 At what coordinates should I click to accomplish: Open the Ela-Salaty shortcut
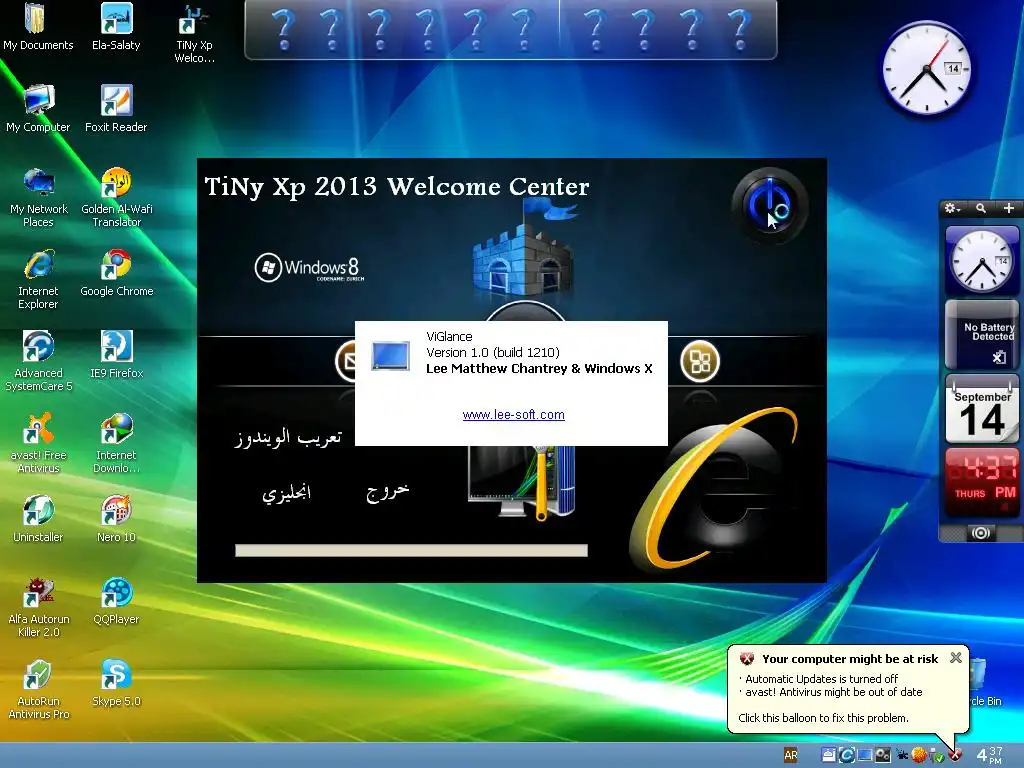pyautogui.click(x=116, y=27)
